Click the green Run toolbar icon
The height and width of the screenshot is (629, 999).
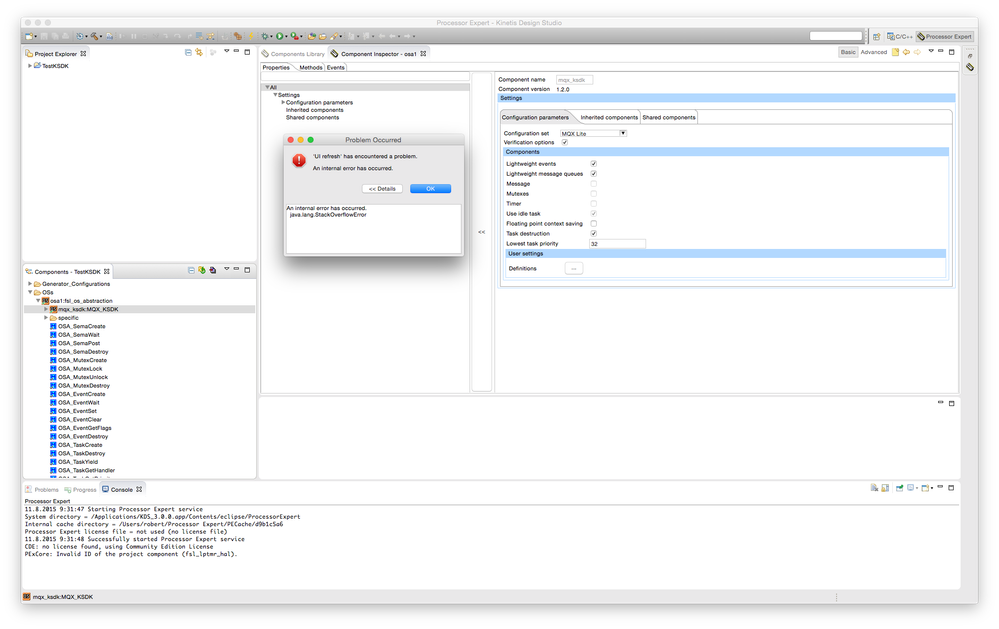tap(280, 36)
